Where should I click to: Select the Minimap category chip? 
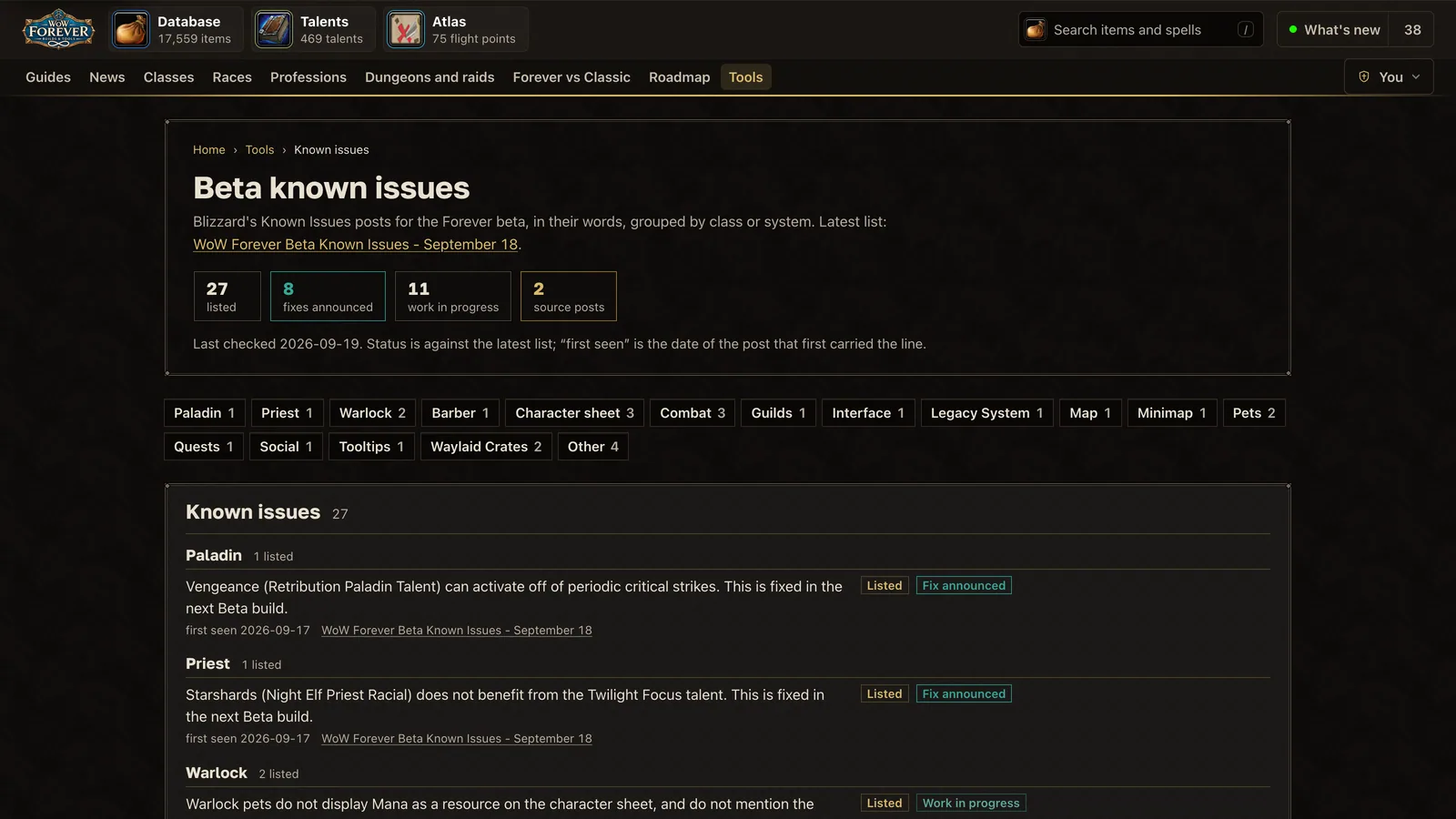pyautogui.click(x=1171, y=413)
